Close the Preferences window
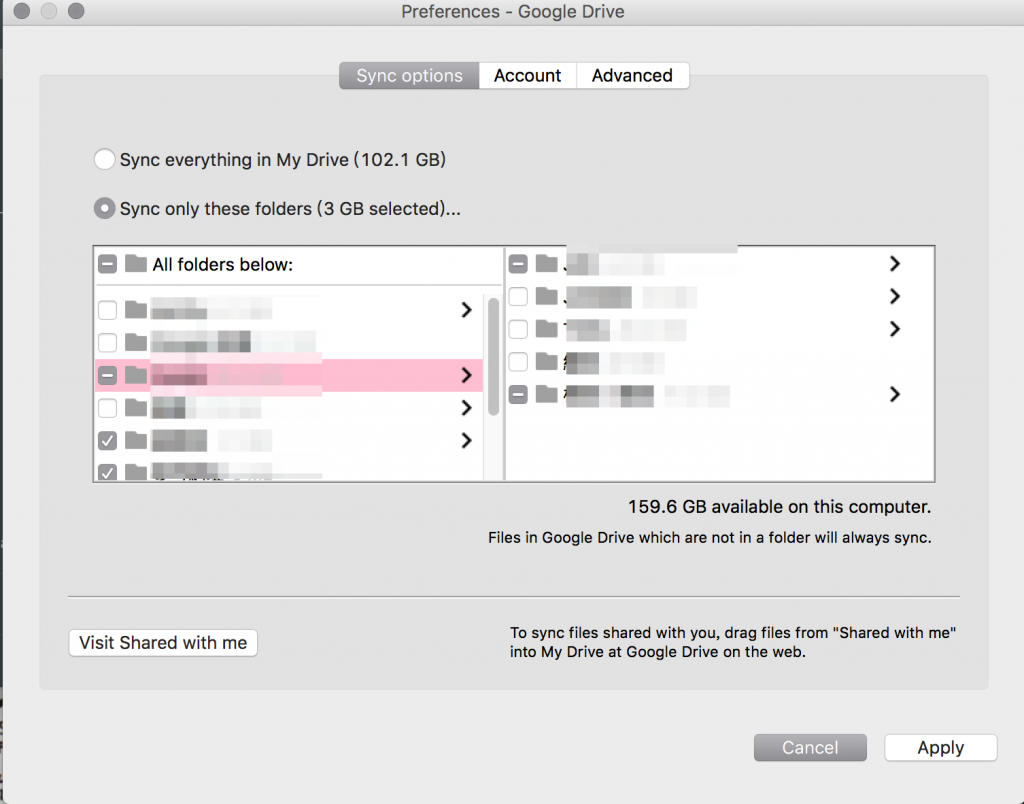Image resolution: width=1024 pixels, height=804 pixels. click(22, 11)
